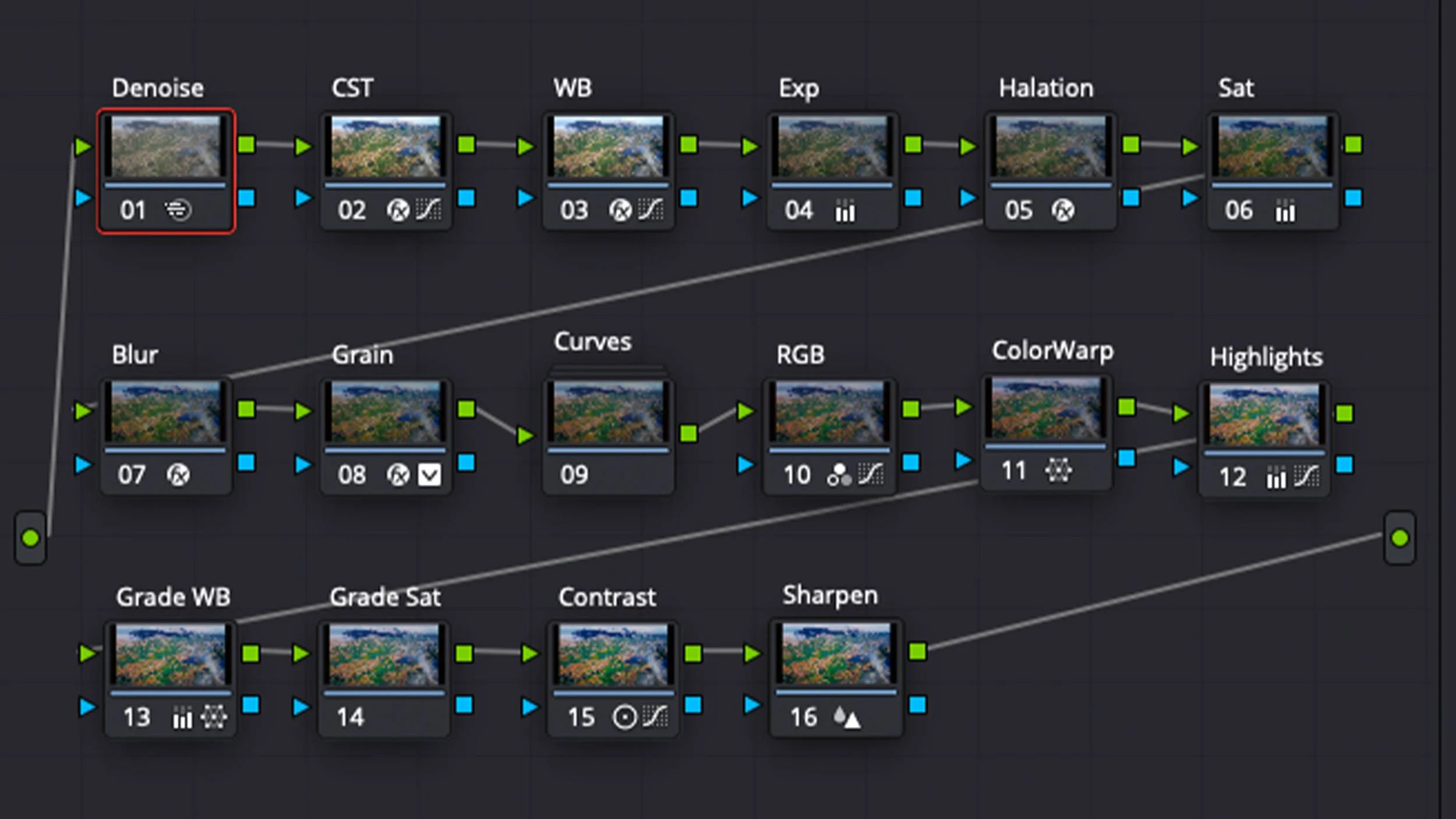This screenshot has height=819, width=1456.
Task: Click the green RGB output square of Sharpen node
Action: pos(918,652)
